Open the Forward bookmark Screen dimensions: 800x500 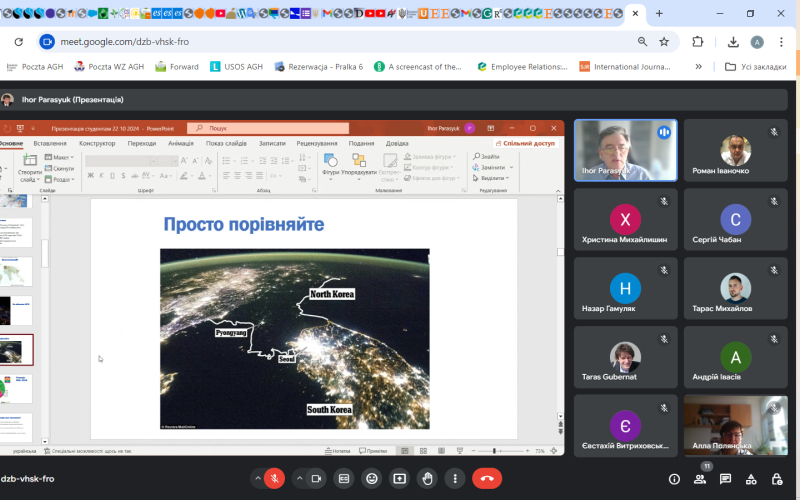coord(177,67)
